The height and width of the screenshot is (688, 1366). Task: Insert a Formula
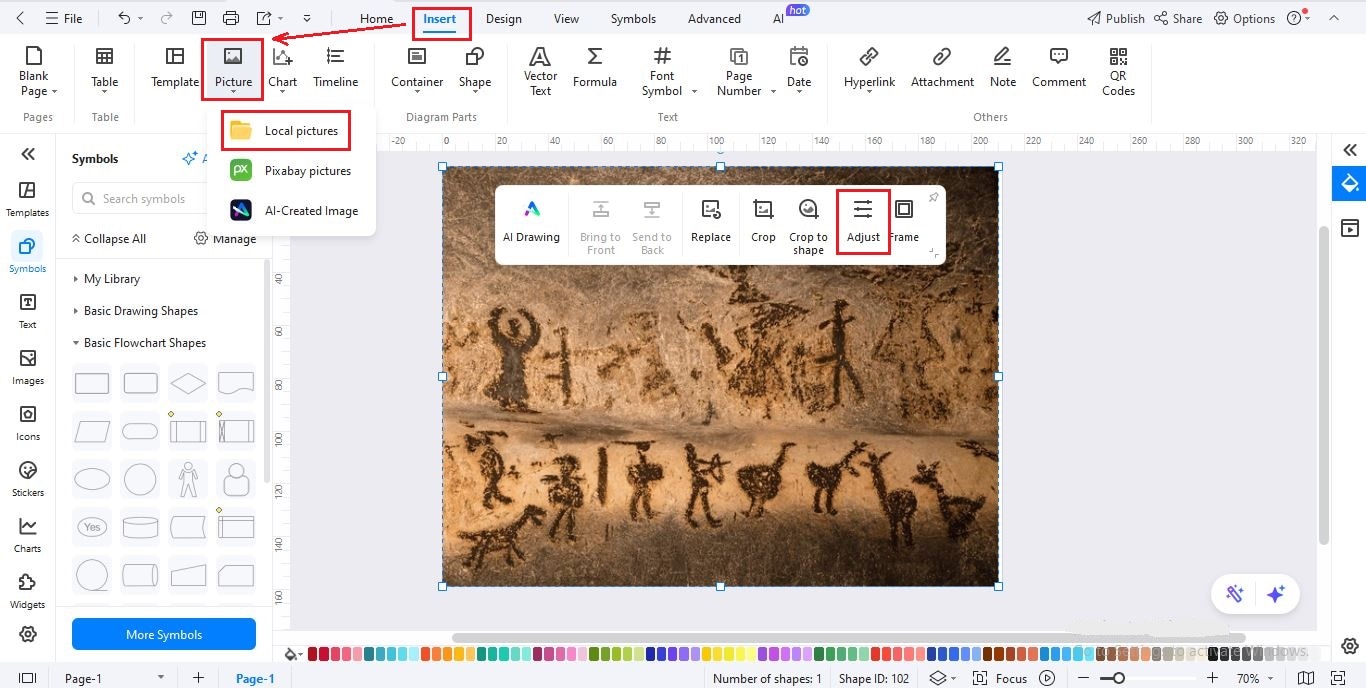[594, 68]
